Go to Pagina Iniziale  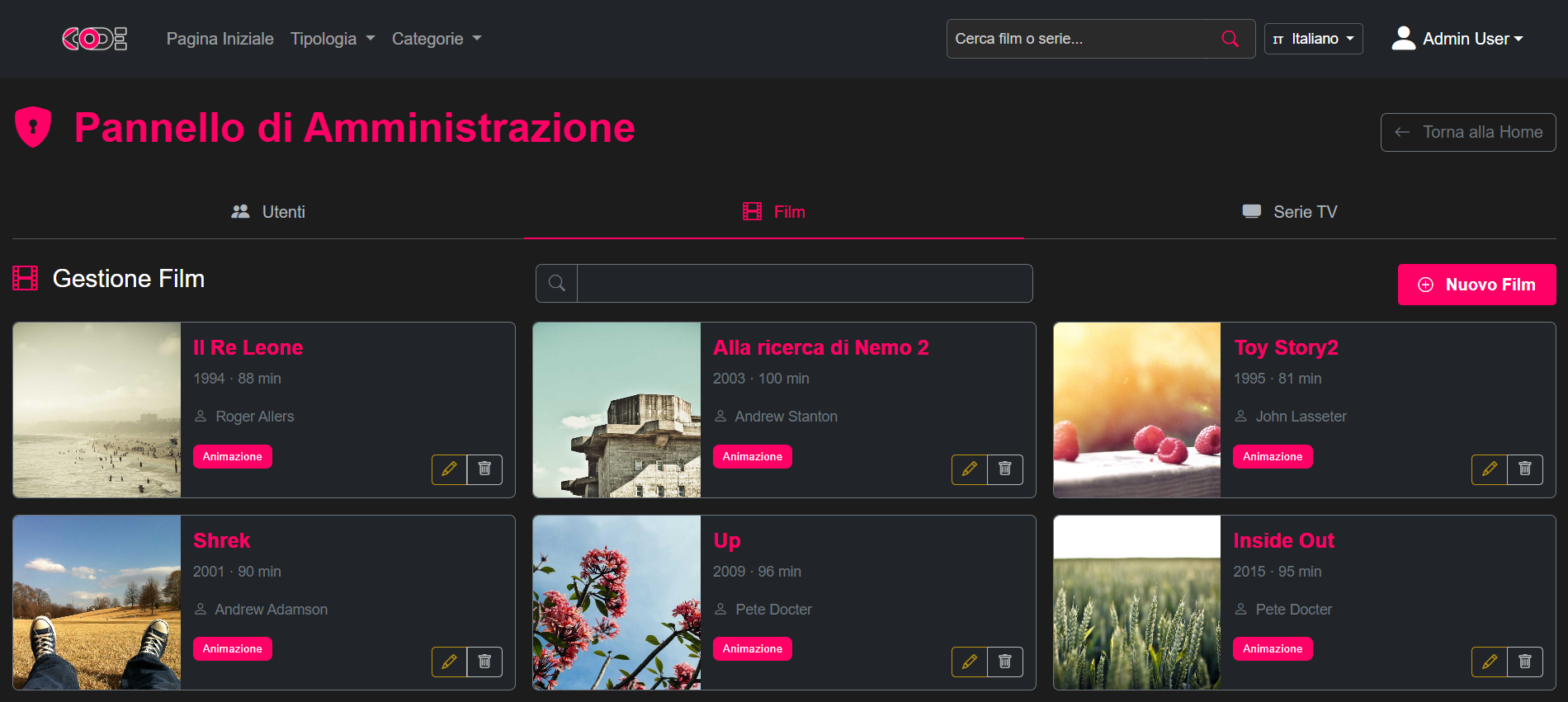[220, 39]
